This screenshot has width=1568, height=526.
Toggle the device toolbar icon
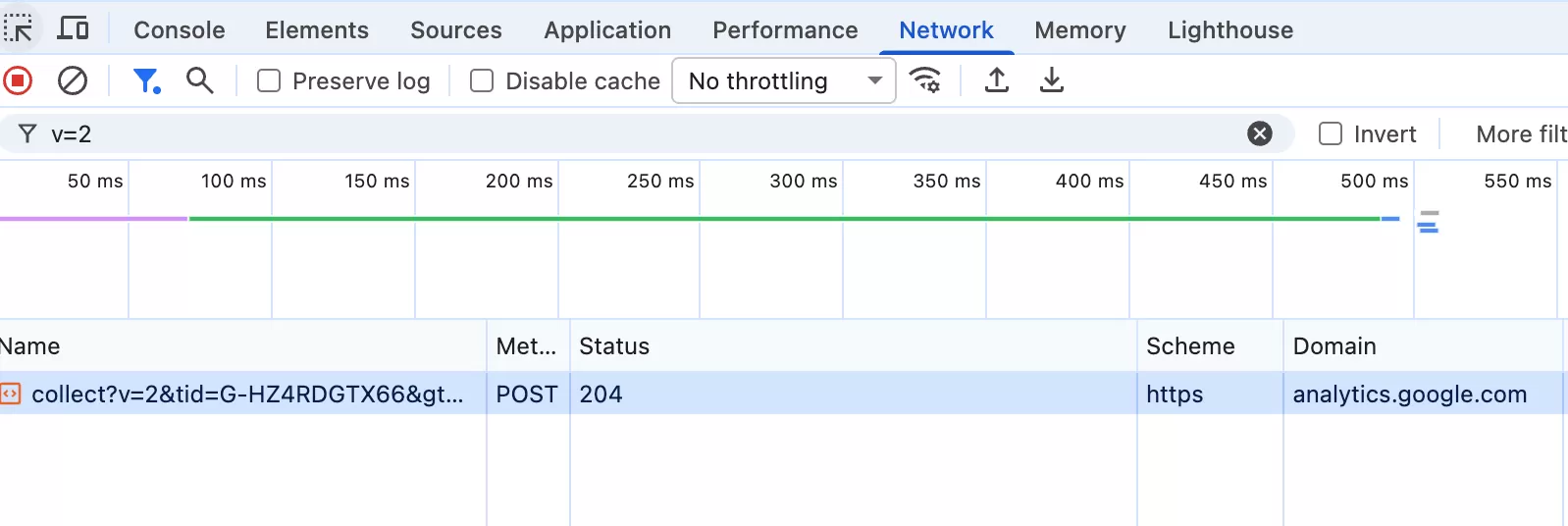pos(73,29)
